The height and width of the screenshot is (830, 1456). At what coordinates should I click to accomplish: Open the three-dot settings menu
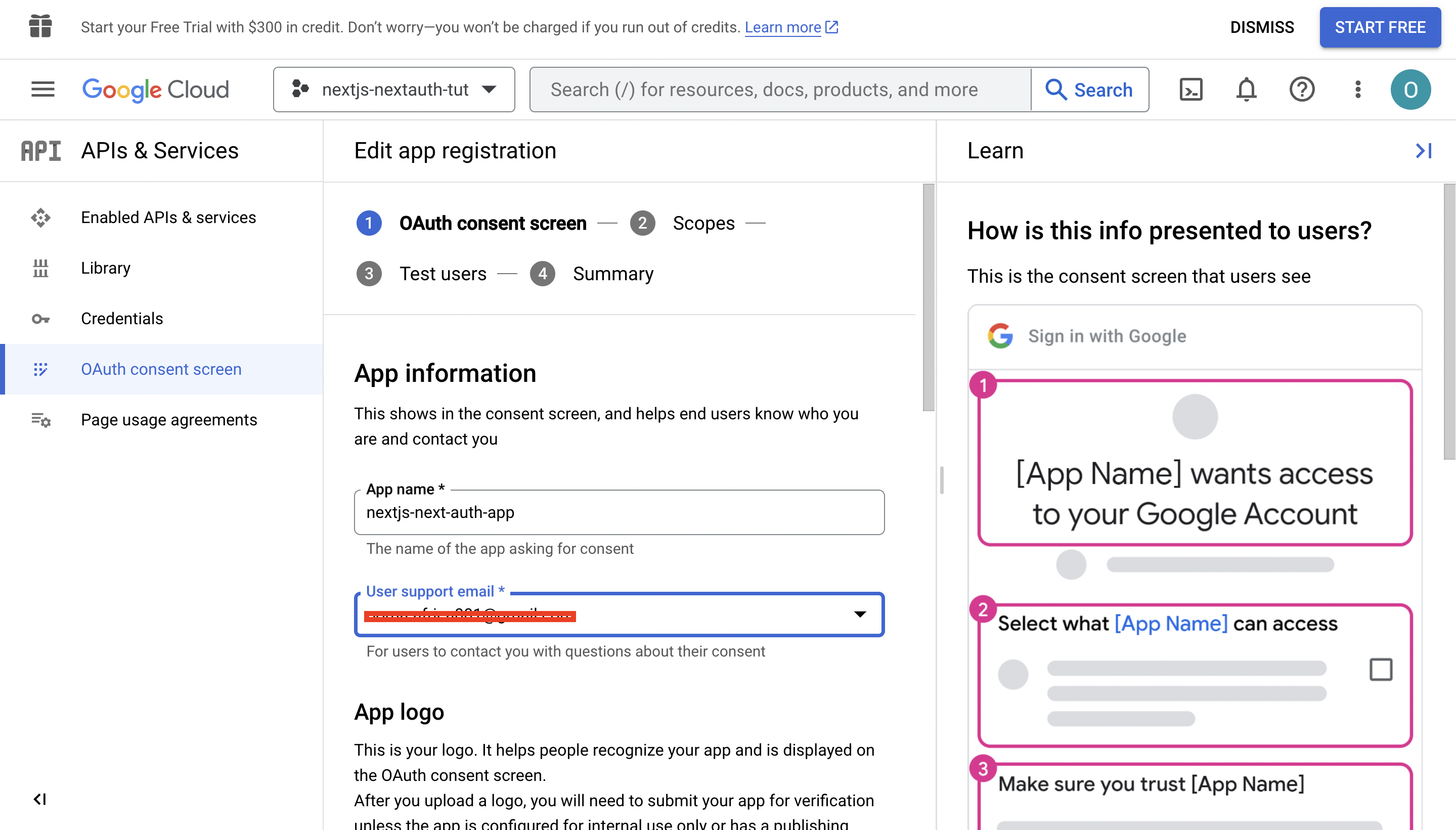(x=1357, y=90)
